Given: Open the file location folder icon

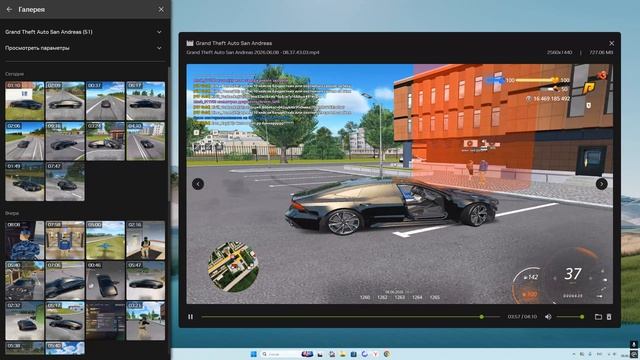Looking at the screenshot, I should click(x=598, y=317).
